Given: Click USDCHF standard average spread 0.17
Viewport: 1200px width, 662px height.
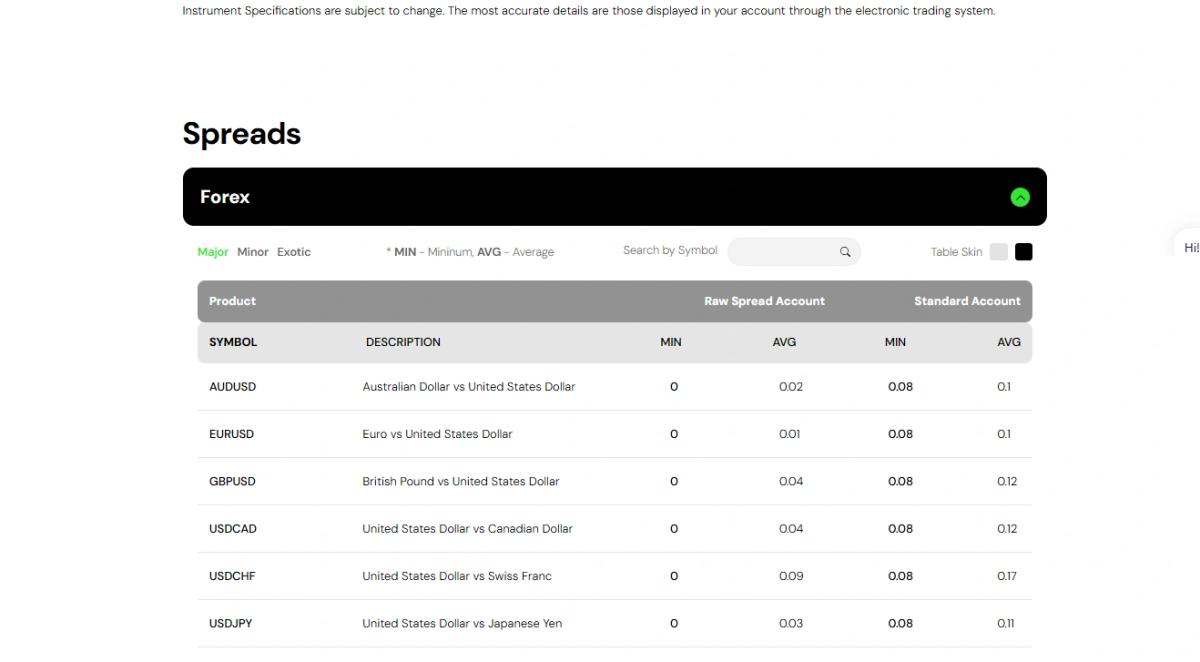Looking at the screenshot, I should tap(1007, 576).
